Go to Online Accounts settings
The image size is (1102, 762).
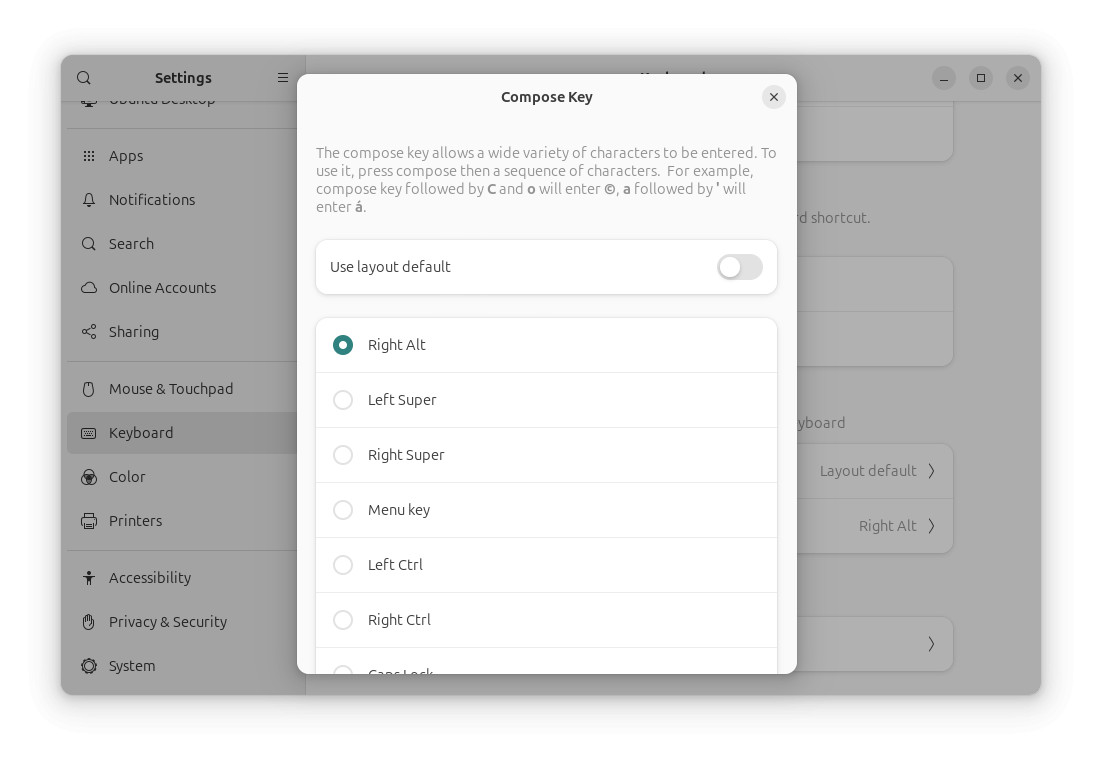(182, 288)
